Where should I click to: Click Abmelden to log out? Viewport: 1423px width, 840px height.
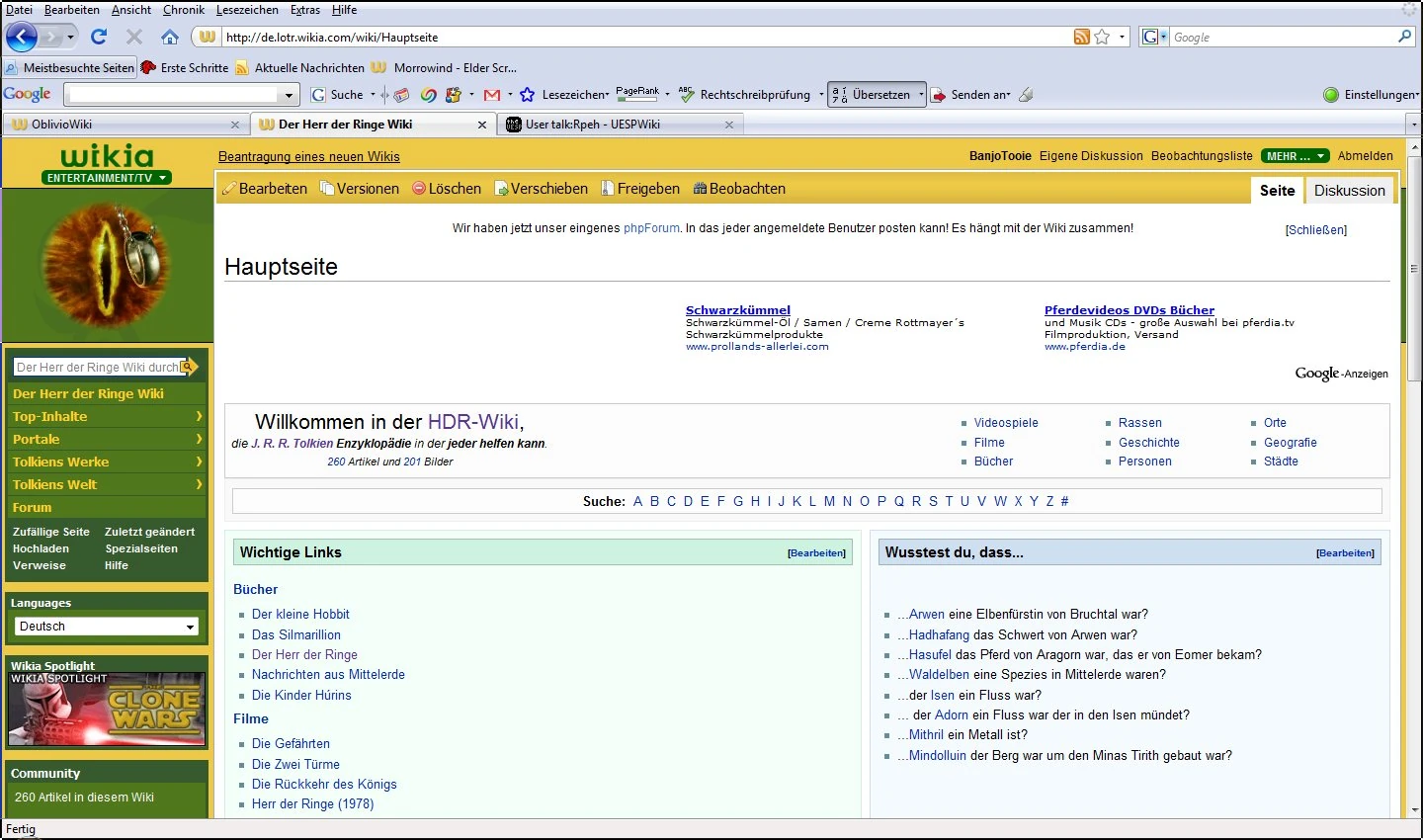point(1366,156)
